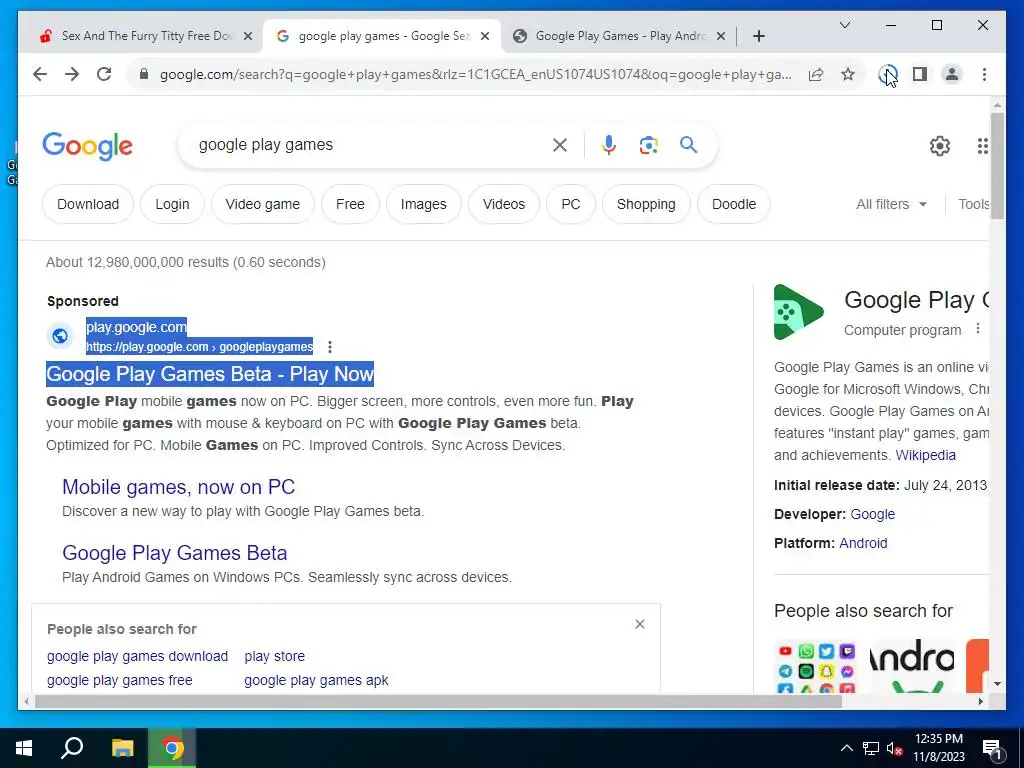
Task: Open the notification center icon
Action: [992, 750]
